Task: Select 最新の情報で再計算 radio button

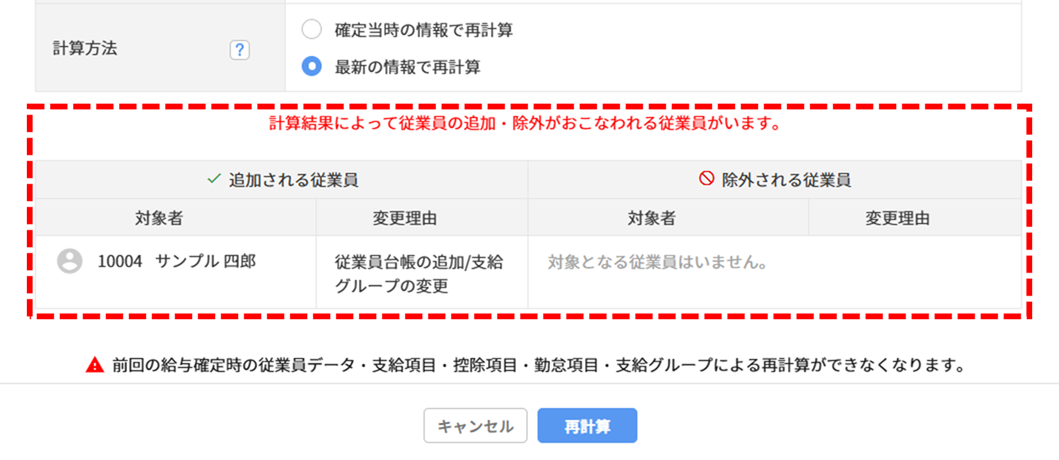Action: [x=311, y=67]
